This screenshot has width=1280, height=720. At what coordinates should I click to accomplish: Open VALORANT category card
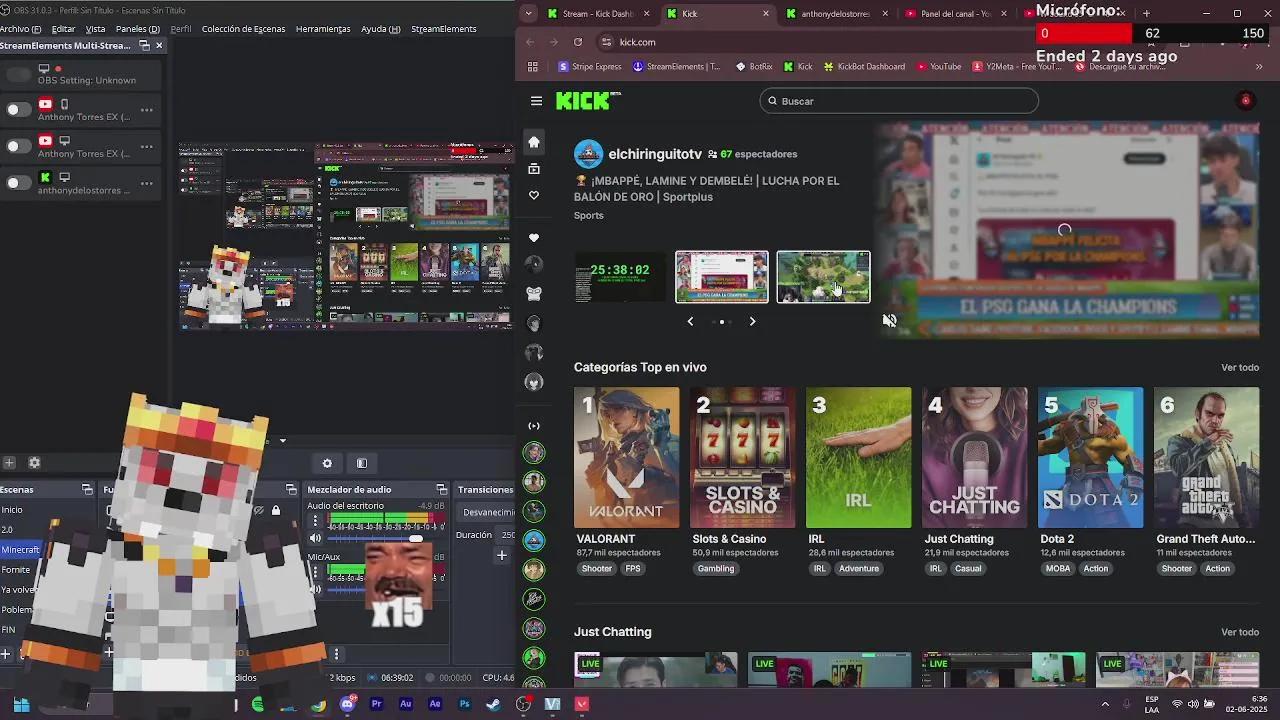click(x=626, y=458)
